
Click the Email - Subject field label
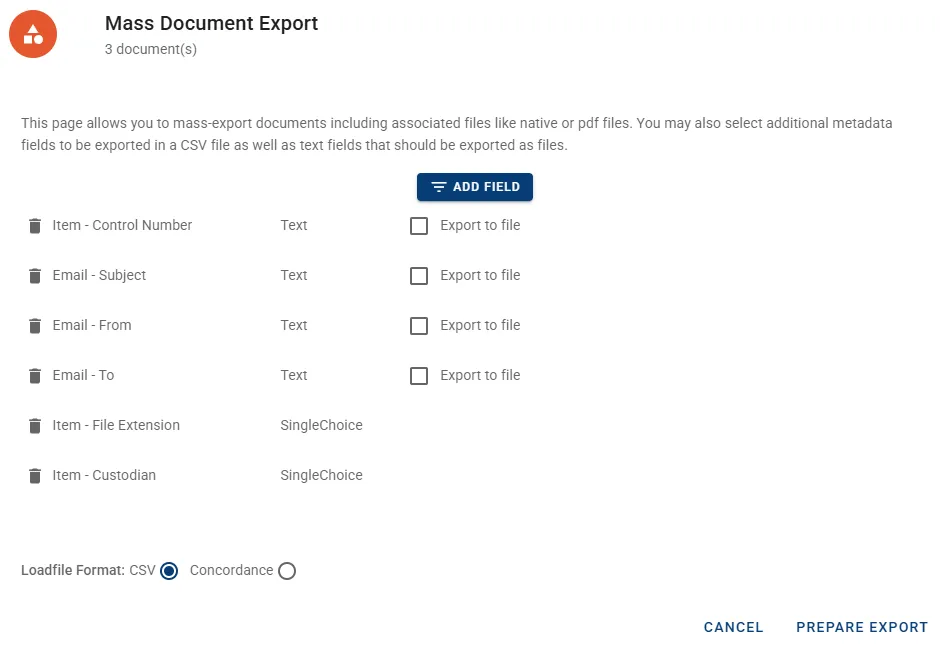tap(99, 275)
